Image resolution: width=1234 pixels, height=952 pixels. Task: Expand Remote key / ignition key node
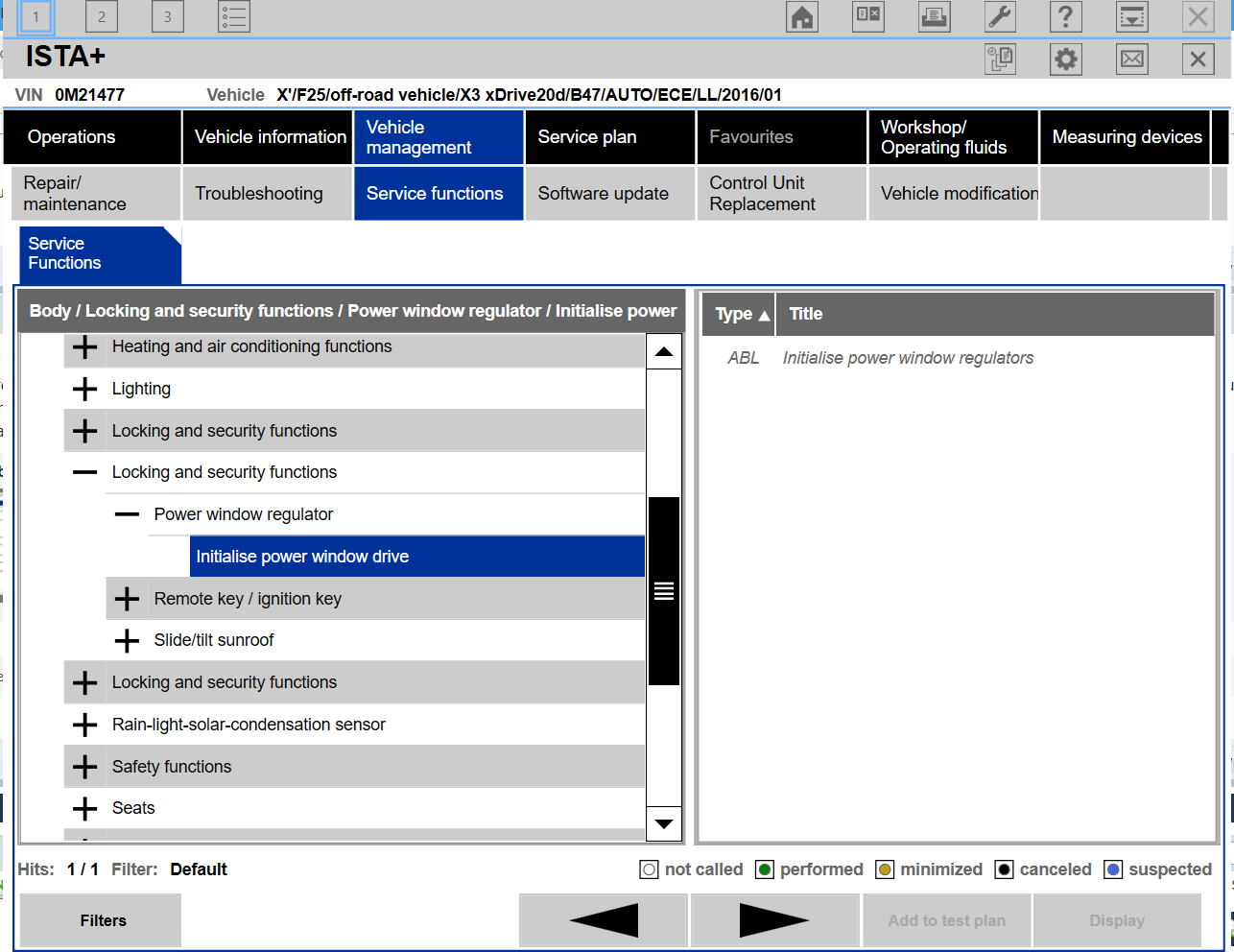tap(127, 599)
